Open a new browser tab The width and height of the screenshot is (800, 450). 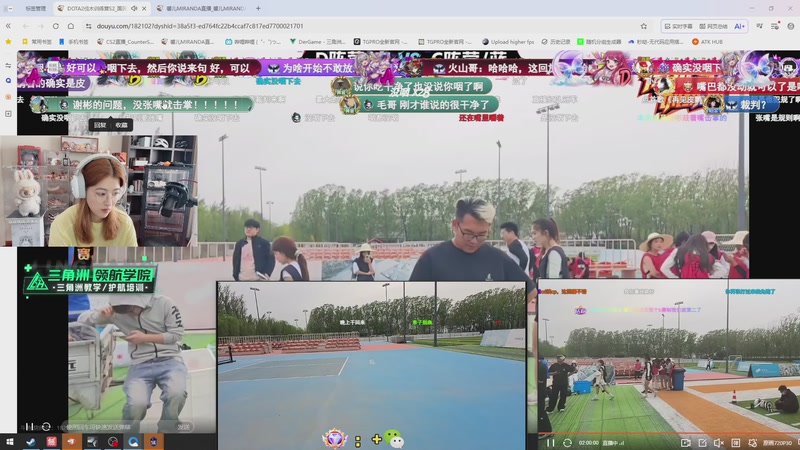[x=258, y=8]
